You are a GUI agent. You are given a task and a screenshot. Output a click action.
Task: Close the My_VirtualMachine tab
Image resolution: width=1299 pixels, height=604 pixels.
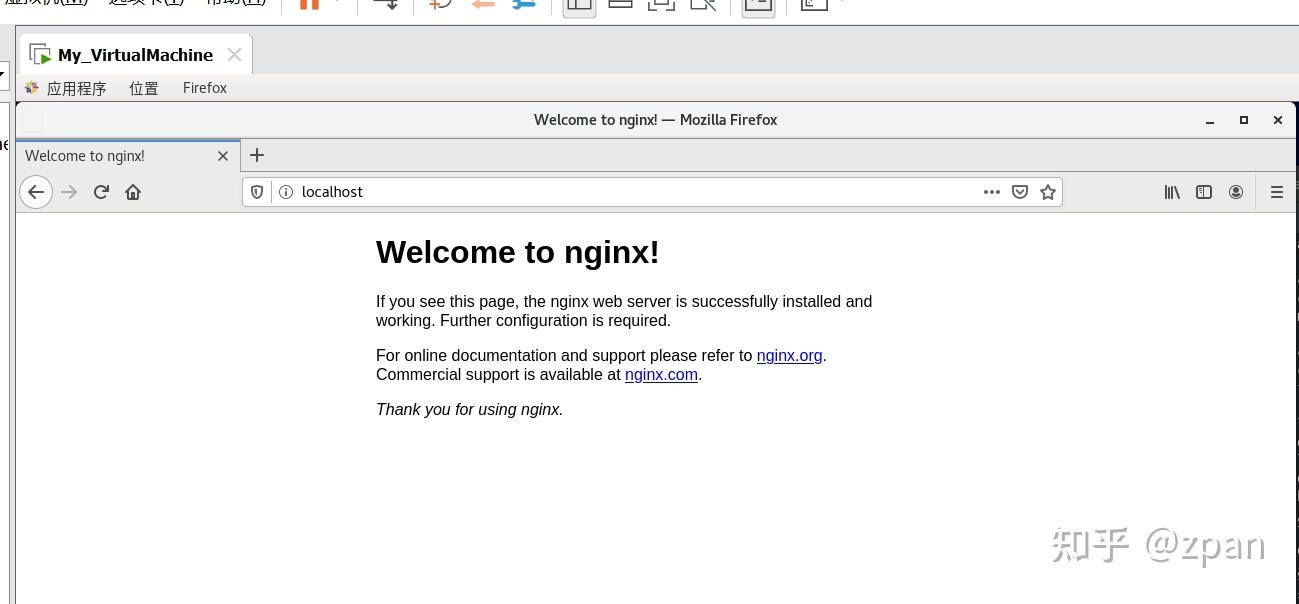(x=234, y=55)
